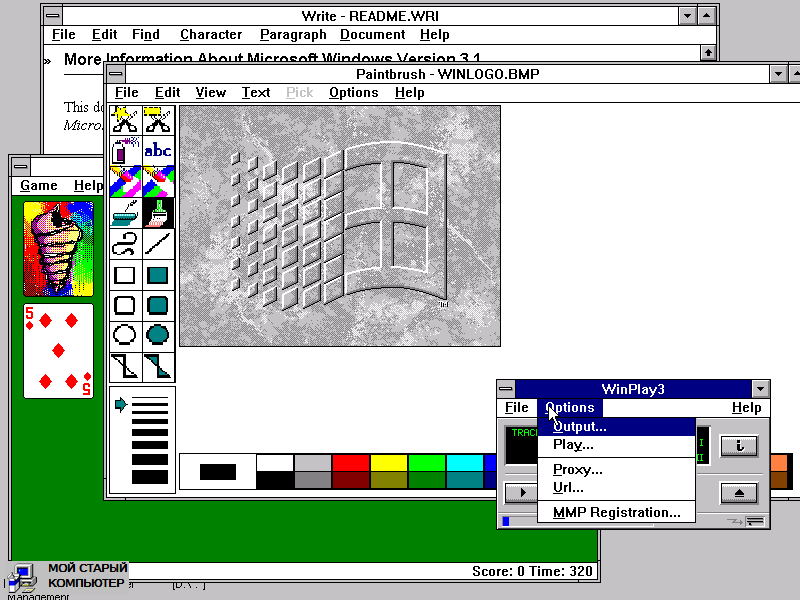Image resolution: width=800 pixels, height=600 pixels.
Task: Select Proxy... in the Options dropdown
Action: 577,470
